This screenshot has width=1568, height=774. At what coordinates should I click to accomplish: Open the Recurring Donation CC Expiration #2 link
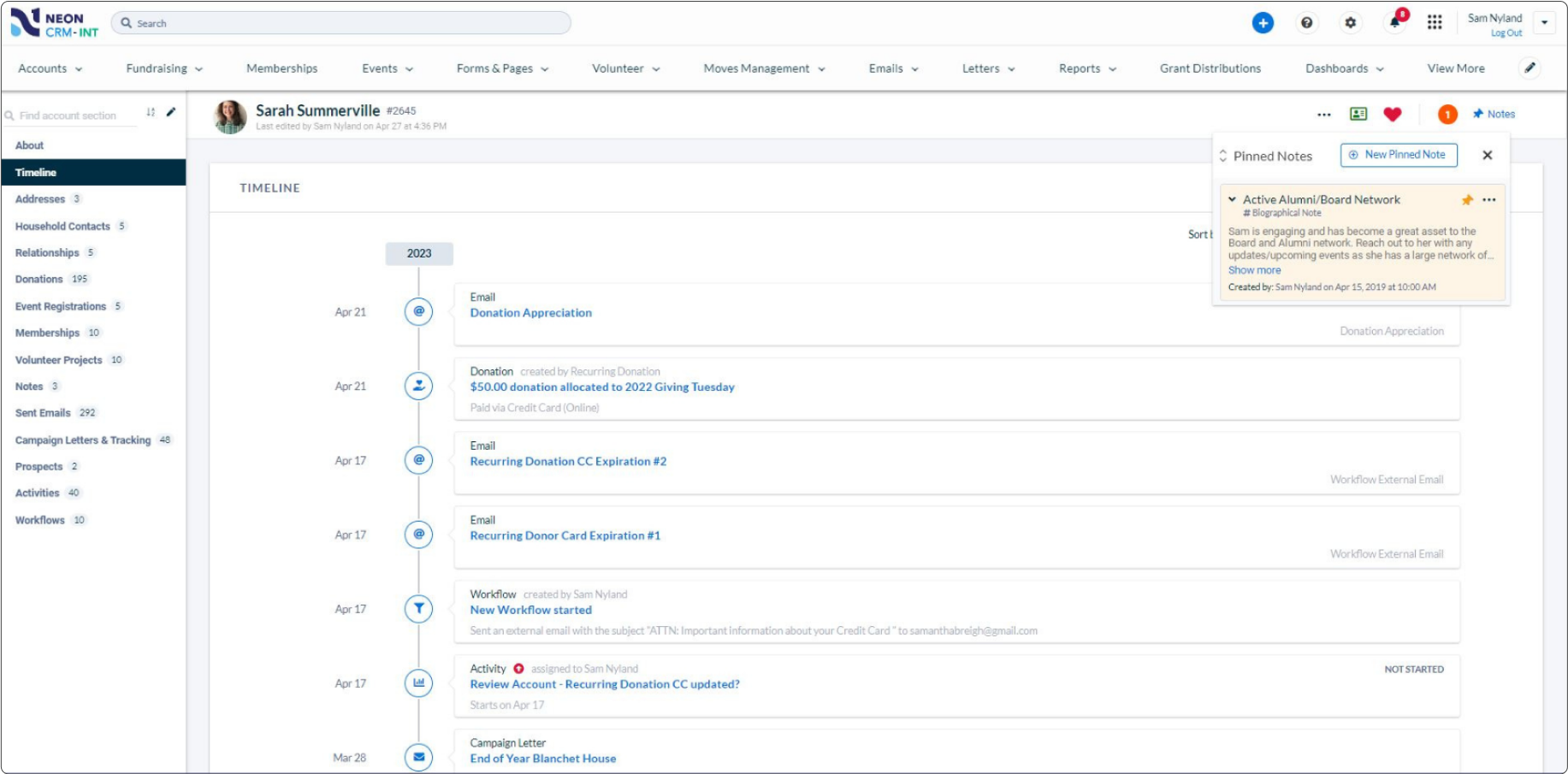point(568,462)
